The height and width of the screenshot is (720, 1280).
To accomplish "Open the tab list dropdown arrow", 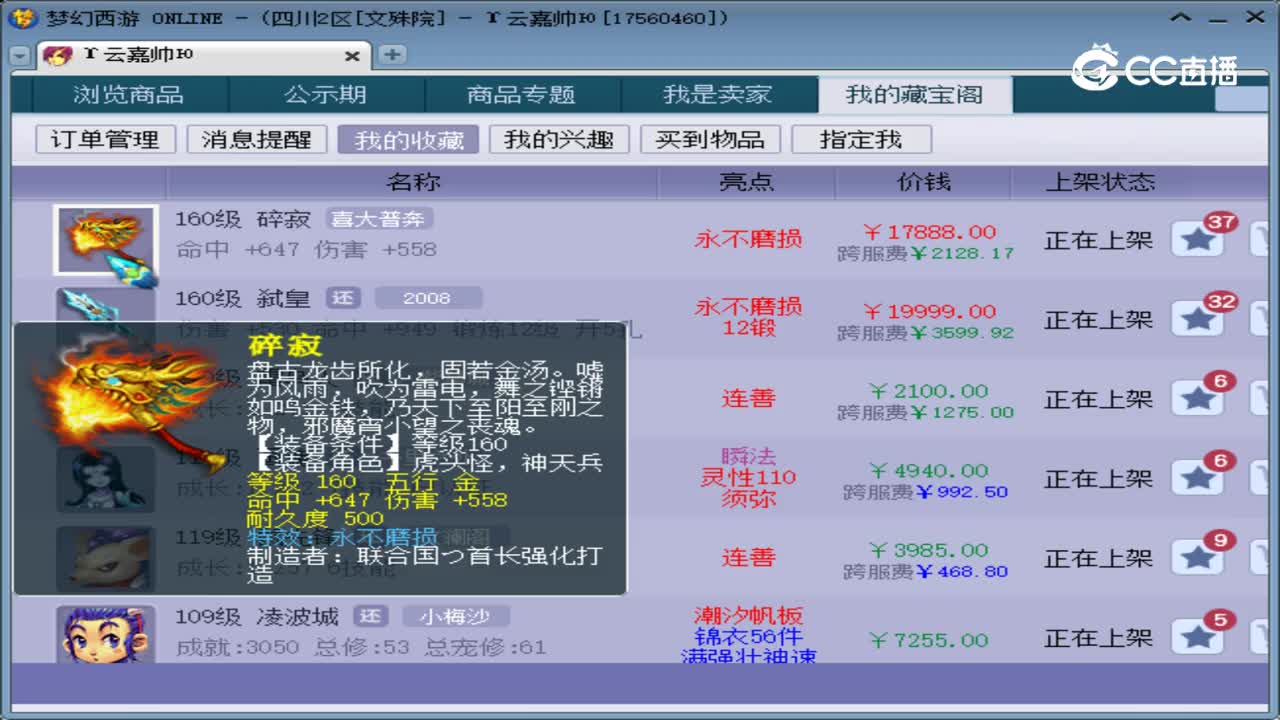I will (19, 56).
